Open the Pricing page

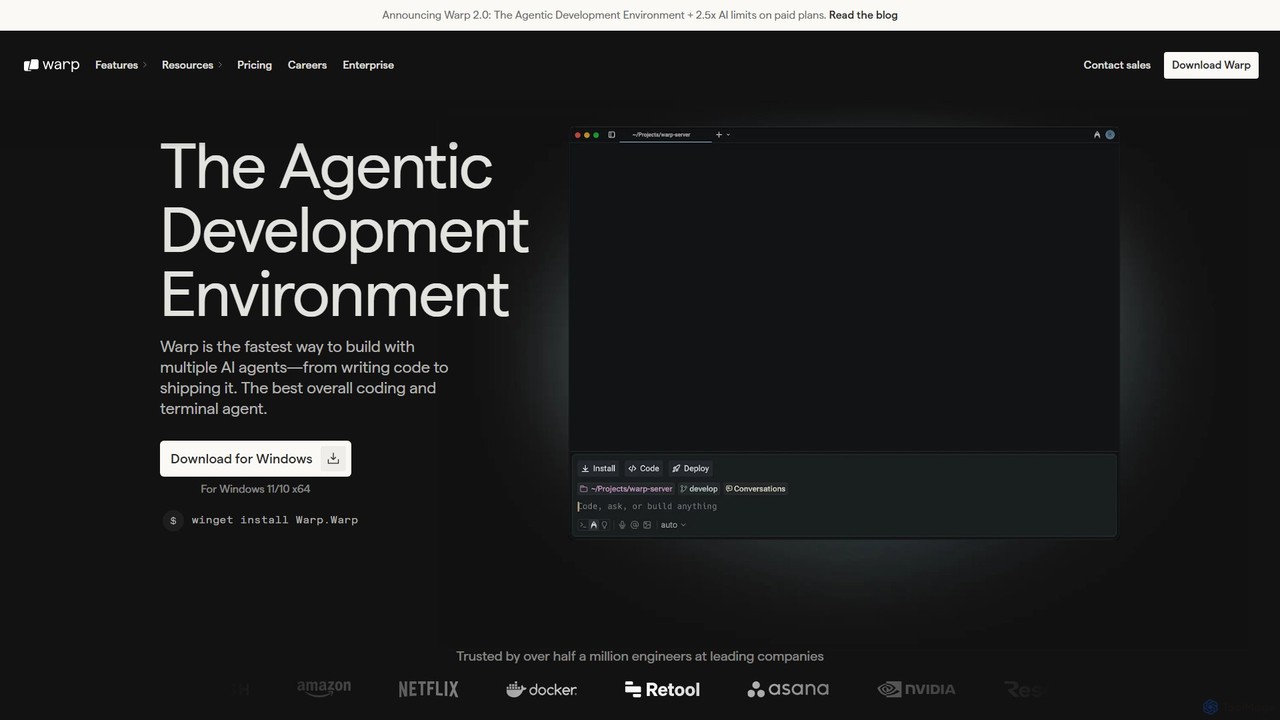click(254, 65)
